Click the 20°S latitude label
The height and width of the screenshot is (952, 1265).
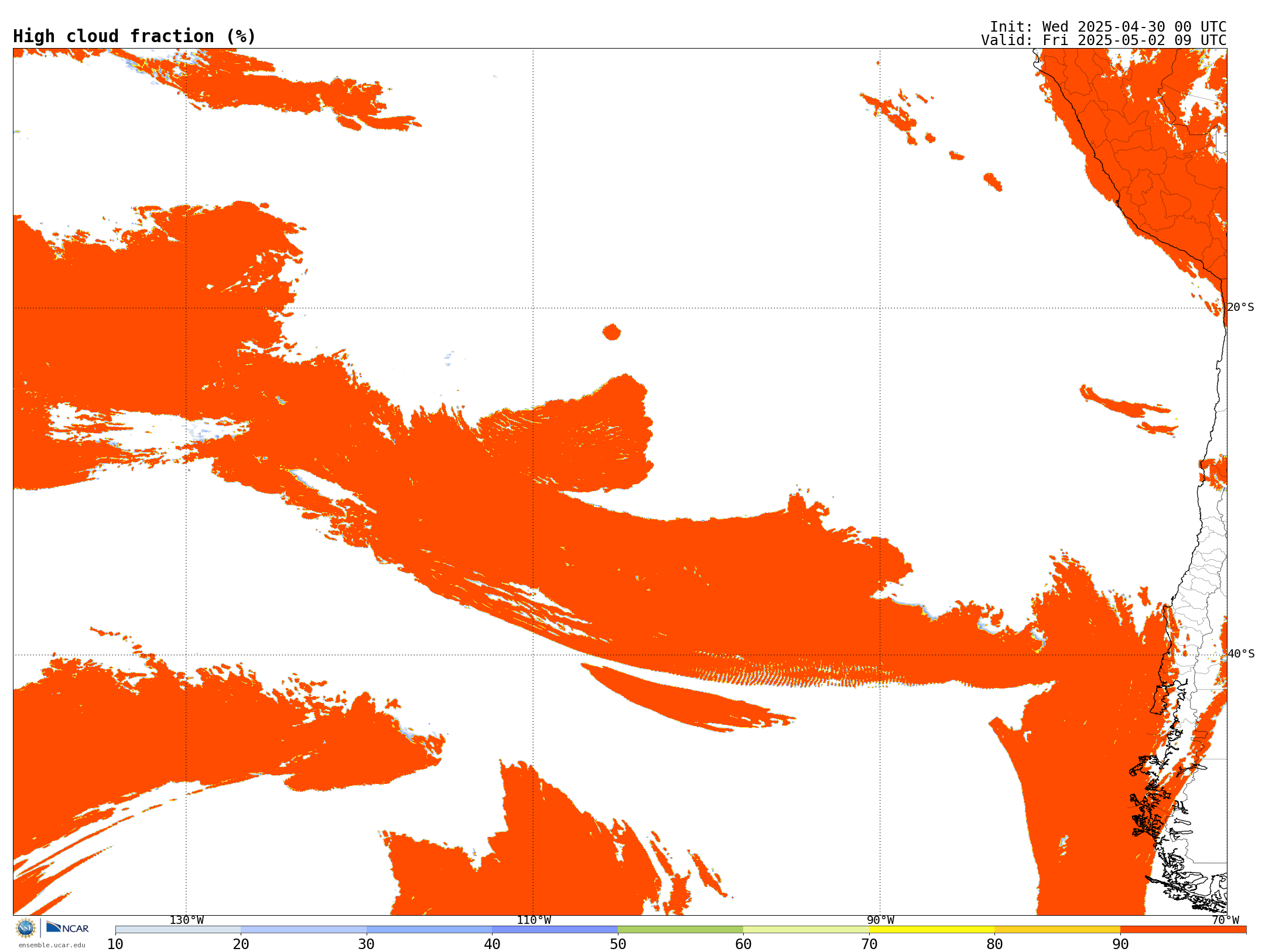tap(1241, 307)
